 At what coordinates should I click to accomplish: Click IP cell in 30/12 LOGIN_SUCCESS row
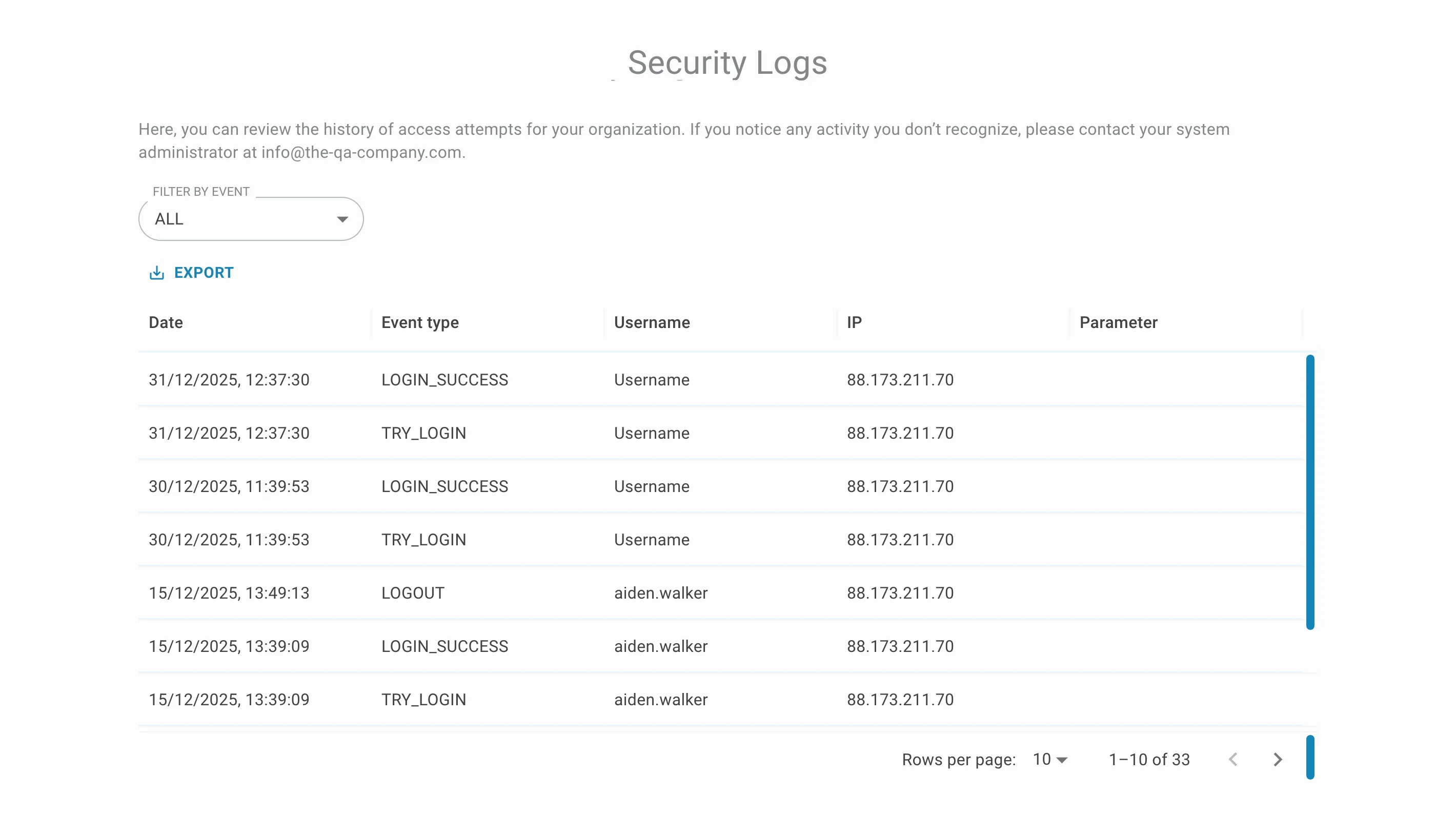(900, 486)
